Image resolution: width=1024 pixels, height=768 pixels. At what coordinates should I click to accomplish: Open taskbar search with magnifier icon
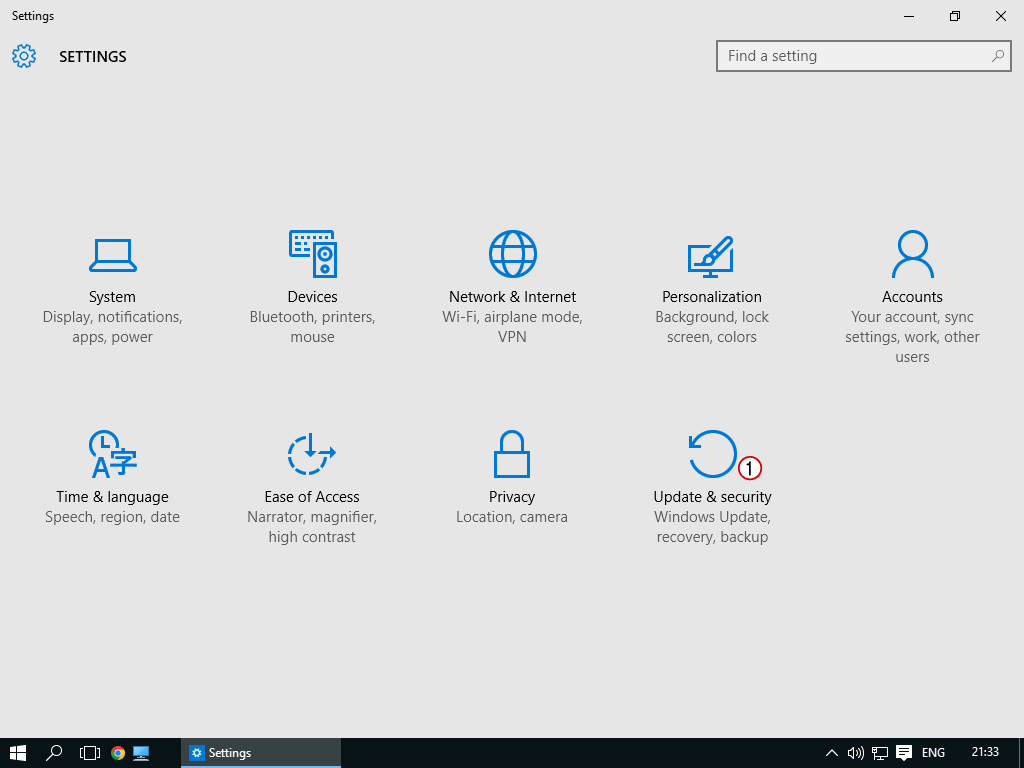[x=55, y=753]
